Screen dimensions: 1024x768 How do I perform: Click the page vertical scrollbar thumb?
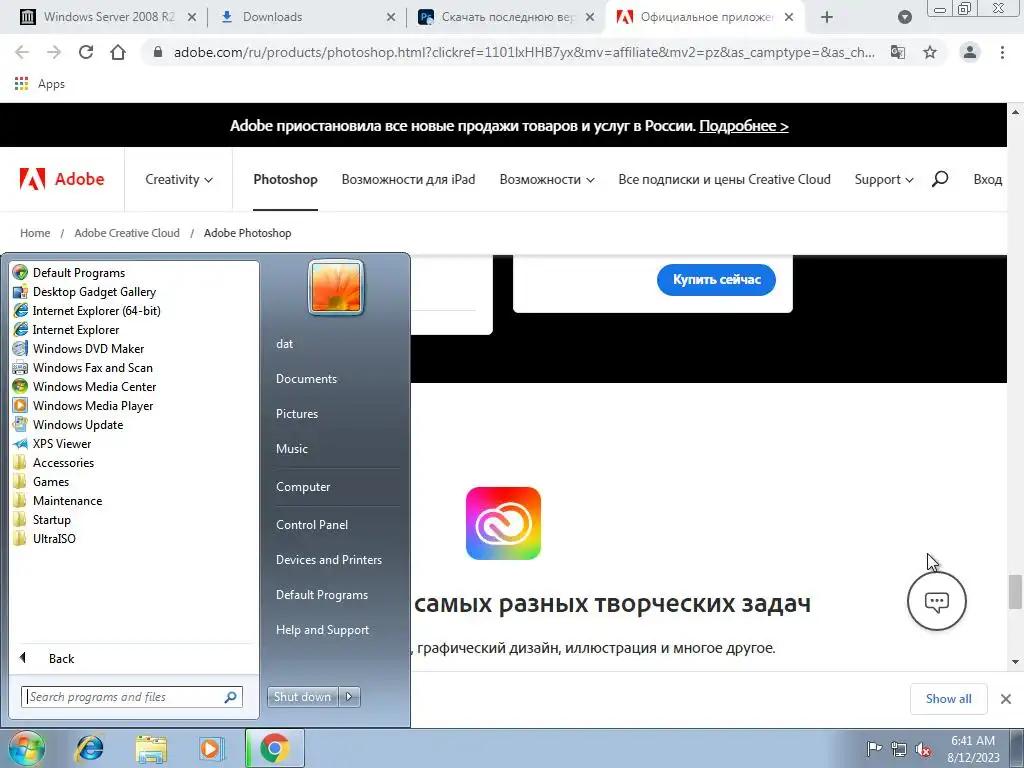click(1015, 592)
